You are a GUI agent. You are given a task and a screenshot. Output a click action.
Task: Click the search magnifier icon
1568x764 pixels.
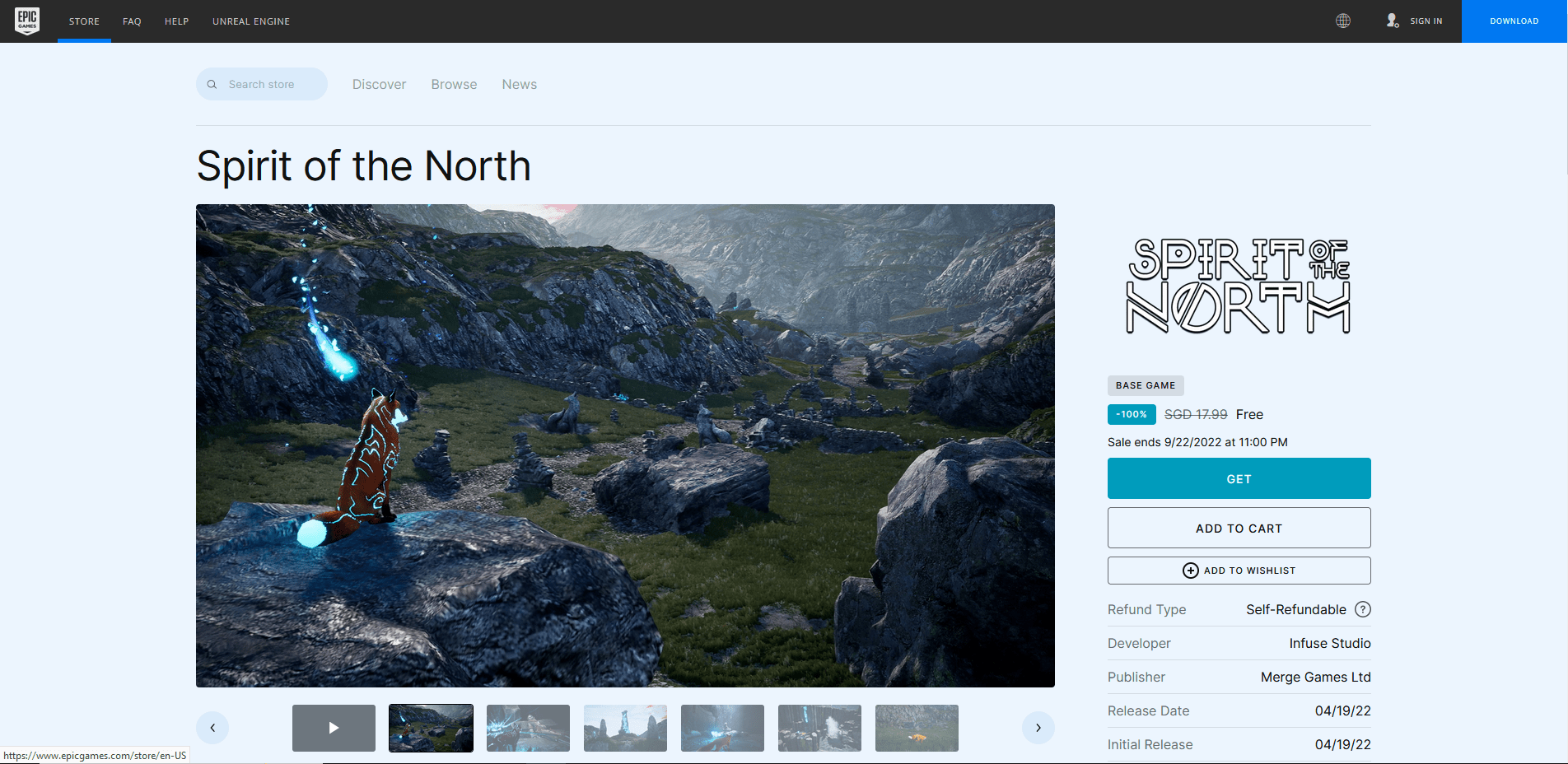[x=212, y=84]
